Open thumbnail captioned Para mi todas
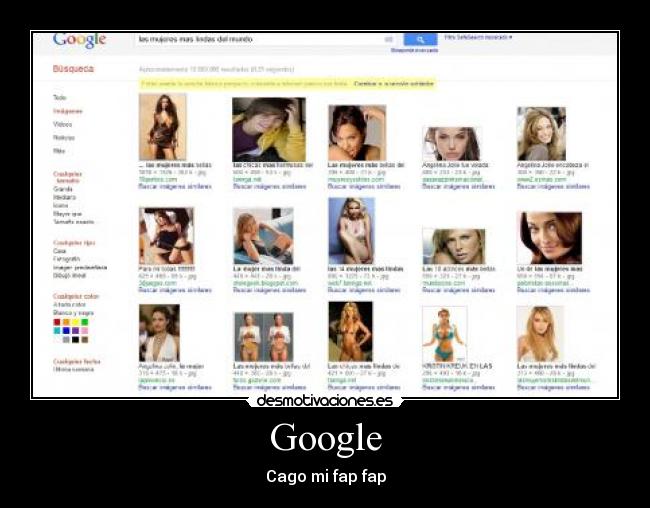The height and width of the screenshot is (508, 650). tap(166, 236)
